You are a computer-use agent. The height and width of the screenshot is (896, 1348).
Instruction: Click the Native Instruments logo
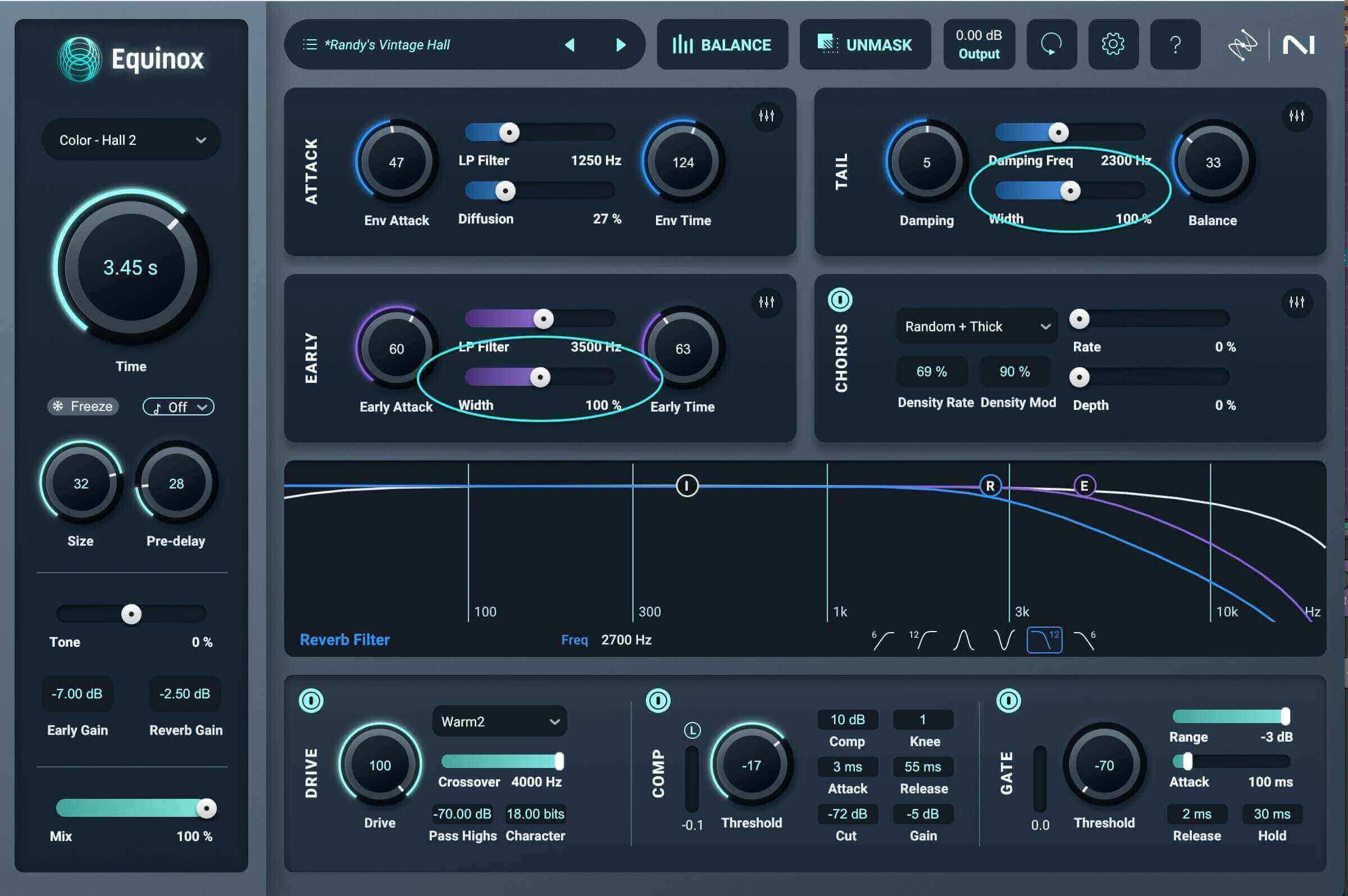click(x=1299, y=45)
